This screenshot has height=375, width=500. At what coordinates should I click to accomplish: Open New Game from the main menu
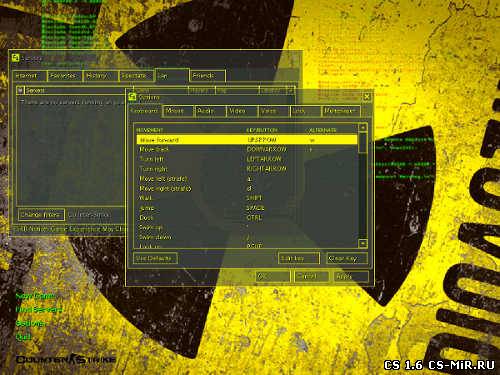[36, 296]
